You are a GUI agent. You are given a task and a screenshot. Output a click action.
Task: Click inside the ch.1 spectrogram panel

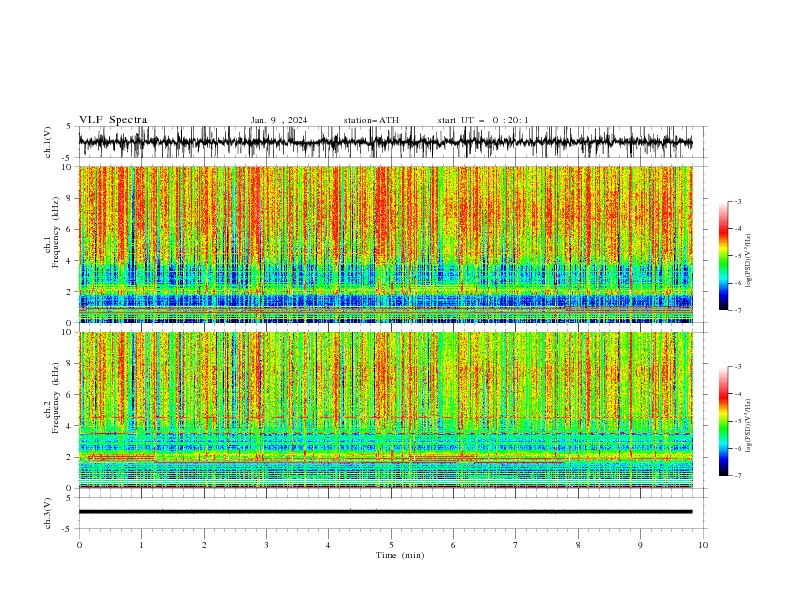[386, 244]
